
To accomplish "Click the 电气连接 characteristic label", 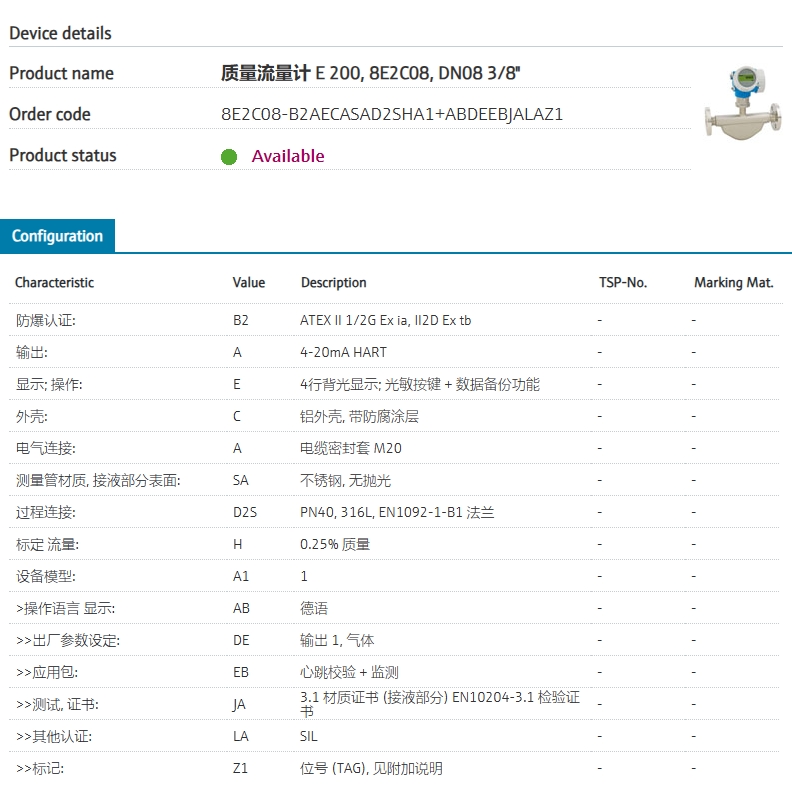I will coord(46,448).
